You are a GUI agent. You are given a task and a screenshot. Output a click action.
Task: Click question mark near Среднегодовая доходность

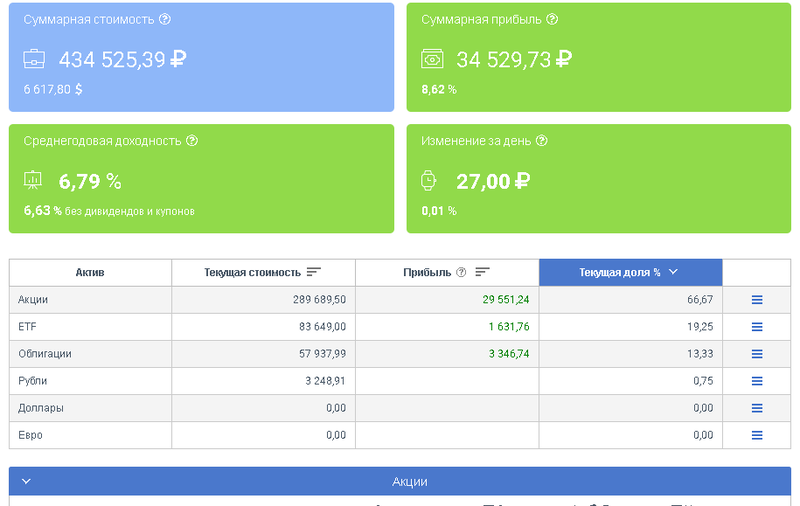192,141
